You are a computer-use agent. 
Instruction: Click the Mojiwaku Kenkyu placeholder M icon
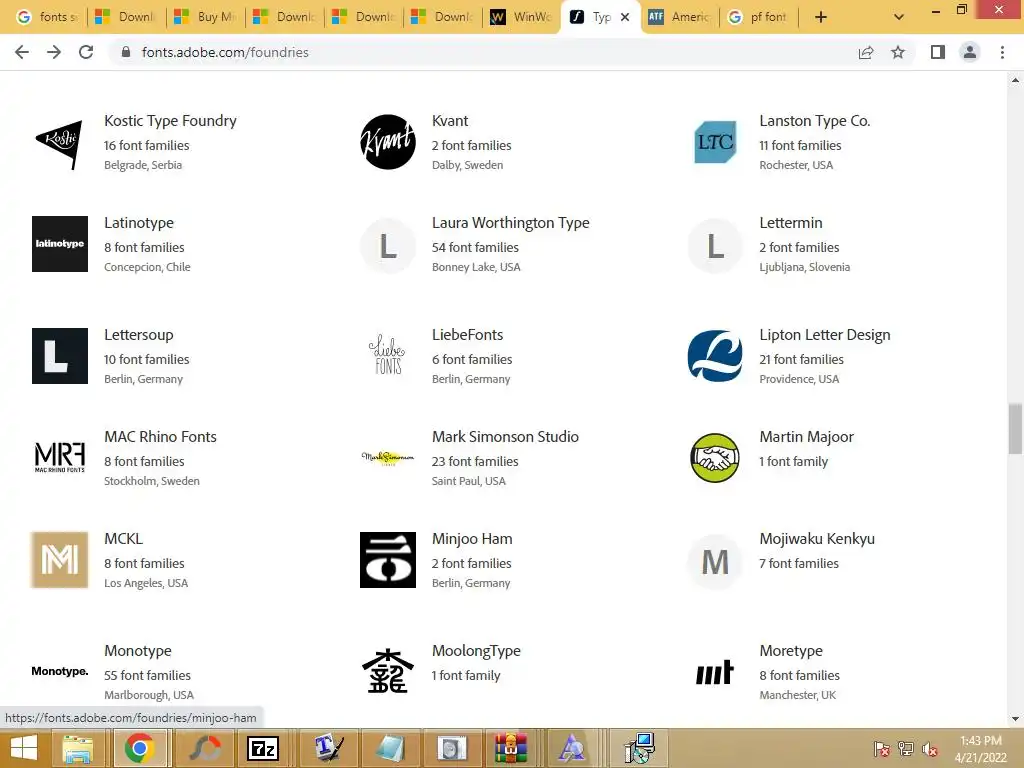pos(715,562)
